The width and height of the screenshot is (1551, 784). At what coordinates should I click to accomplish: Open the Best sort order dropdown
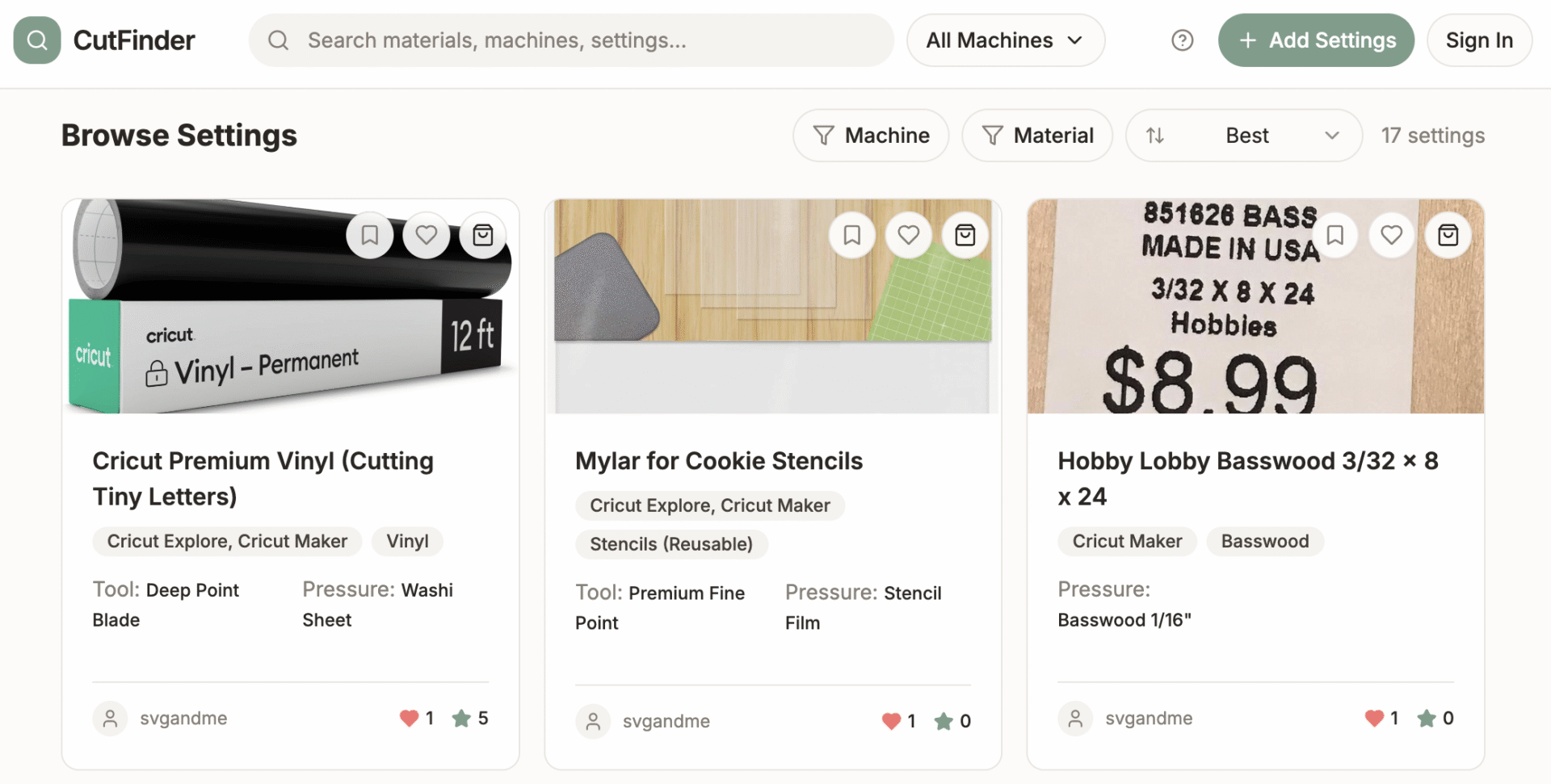point(1244,136)
